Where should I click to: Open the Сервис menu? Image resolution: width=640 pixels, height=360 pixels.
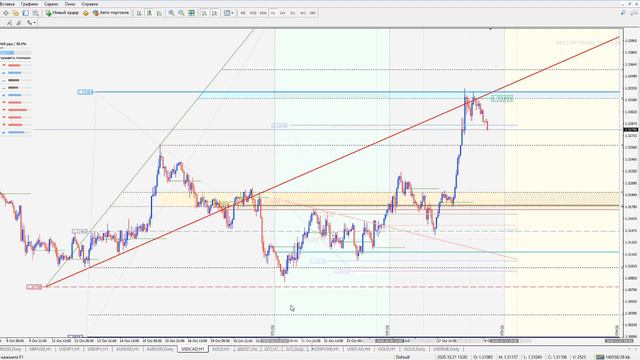point(51,4)
